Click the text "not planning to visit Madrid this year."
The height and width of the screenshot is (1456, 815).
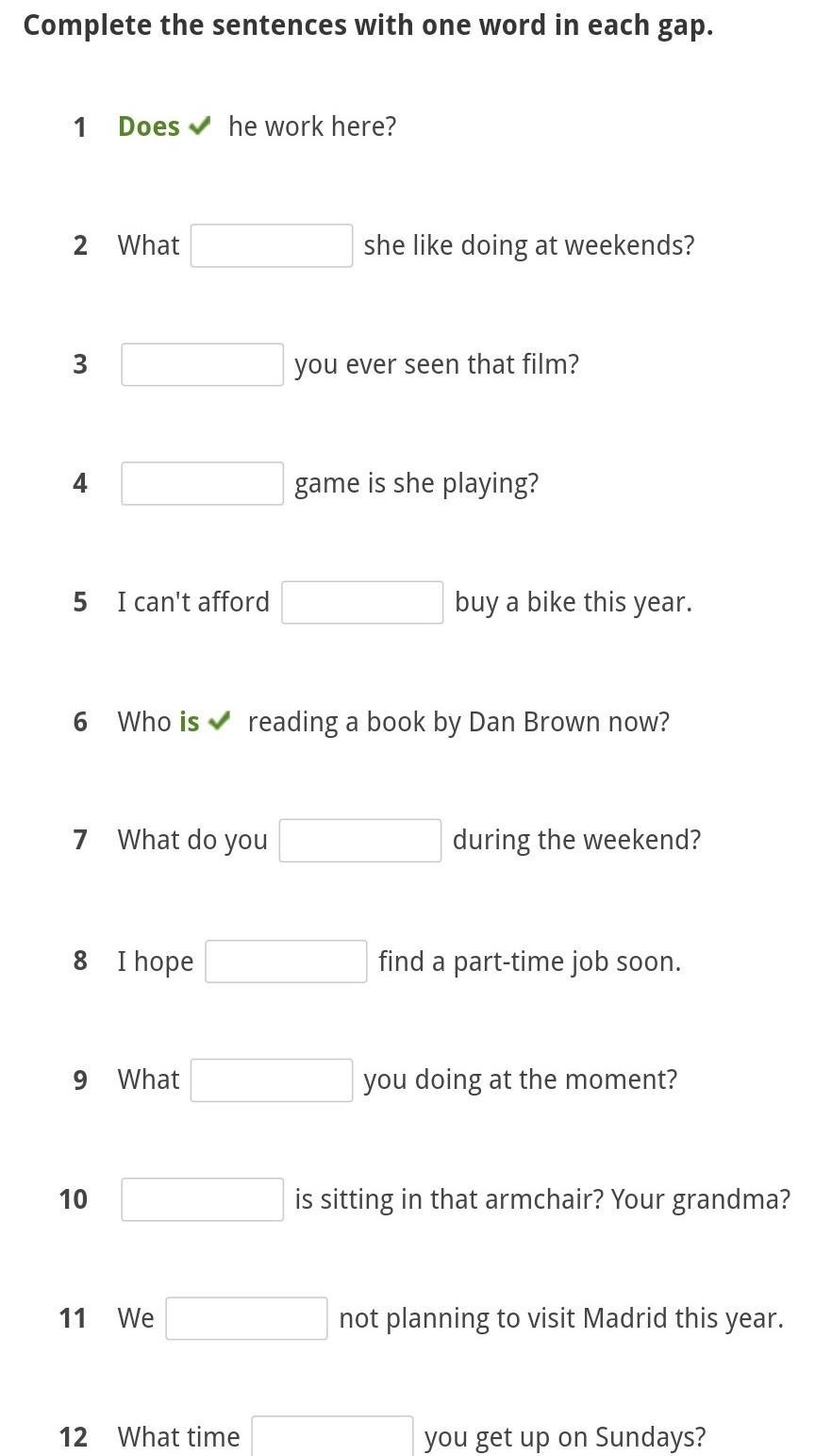(x=561, y=1318)
